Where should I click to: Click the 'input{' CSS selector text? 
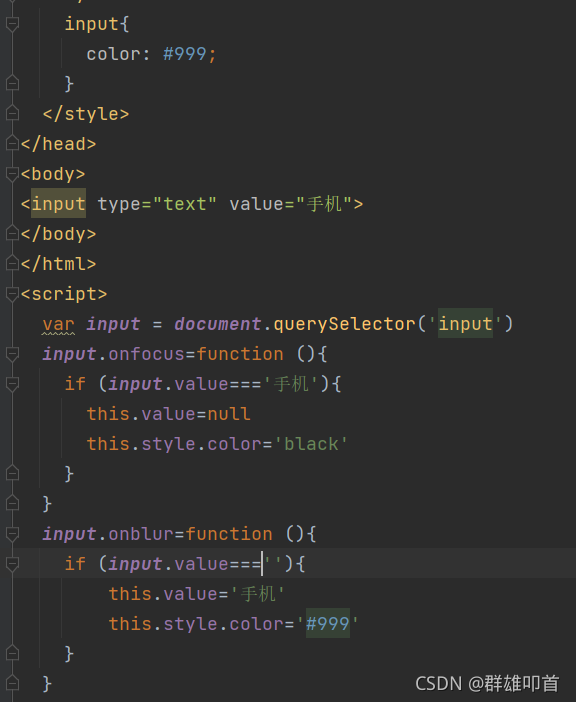point(97,24)
